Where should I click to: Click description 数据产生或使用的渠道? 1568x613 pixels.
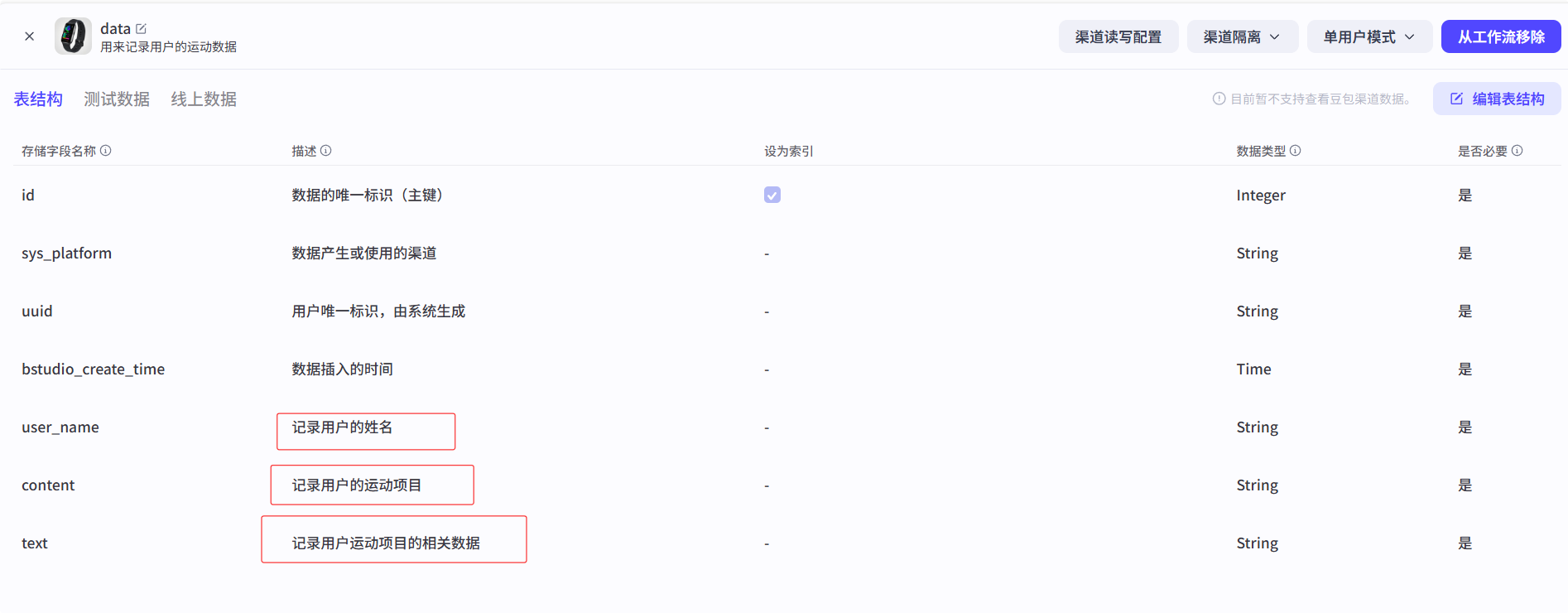364,253
